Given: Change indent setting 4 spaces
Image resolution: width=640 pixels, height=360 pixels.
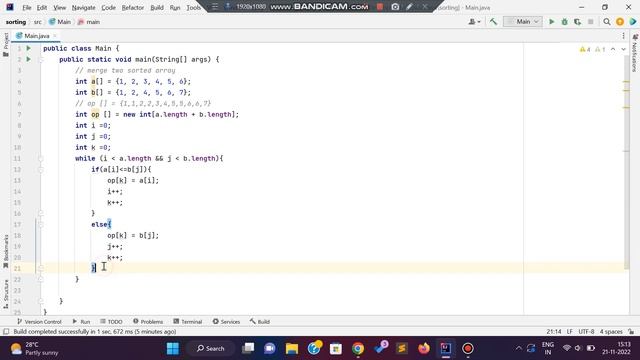Looking at the screenshot, I should 611,331.
